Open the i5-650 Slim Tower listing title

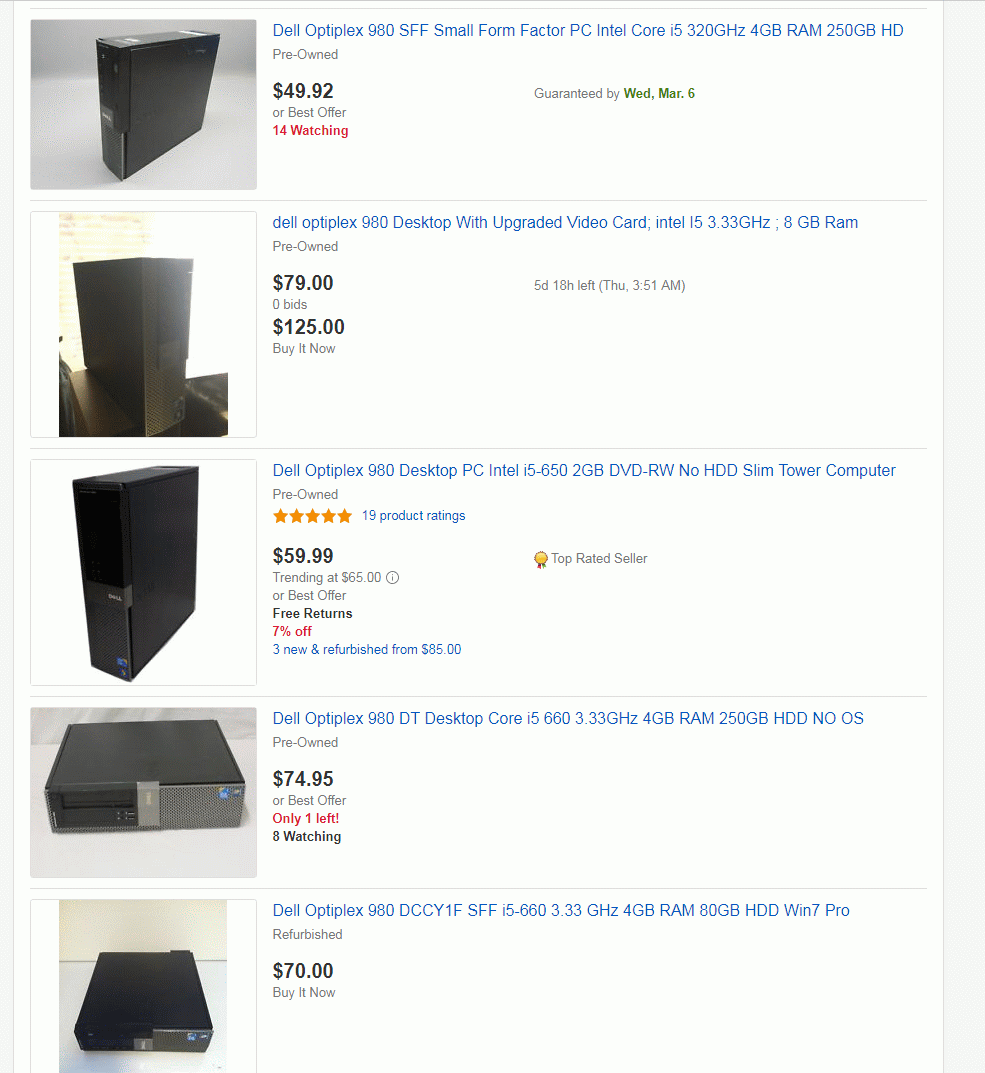584,471
